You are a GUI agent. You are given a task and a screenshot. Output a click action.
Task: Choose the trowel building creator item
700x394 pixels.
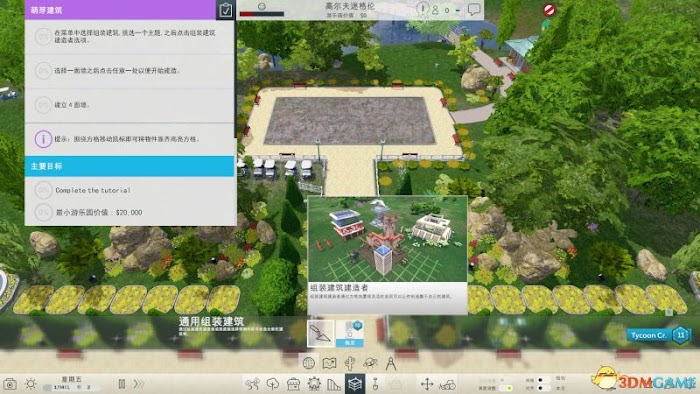coord(321,333)
